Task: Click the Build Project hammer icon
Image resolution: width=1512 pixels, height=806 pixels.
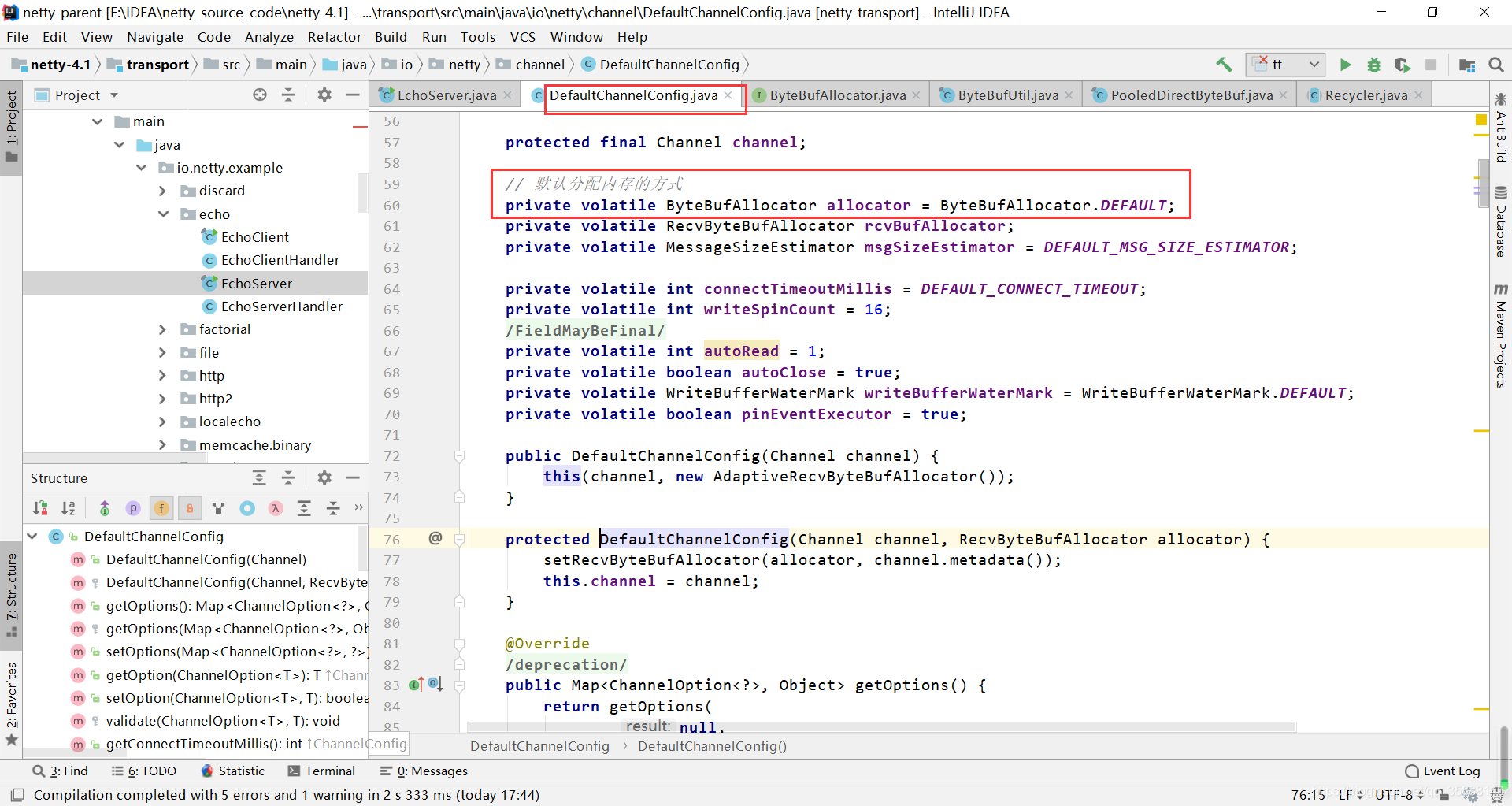Action: click(x=1224, y=65)
